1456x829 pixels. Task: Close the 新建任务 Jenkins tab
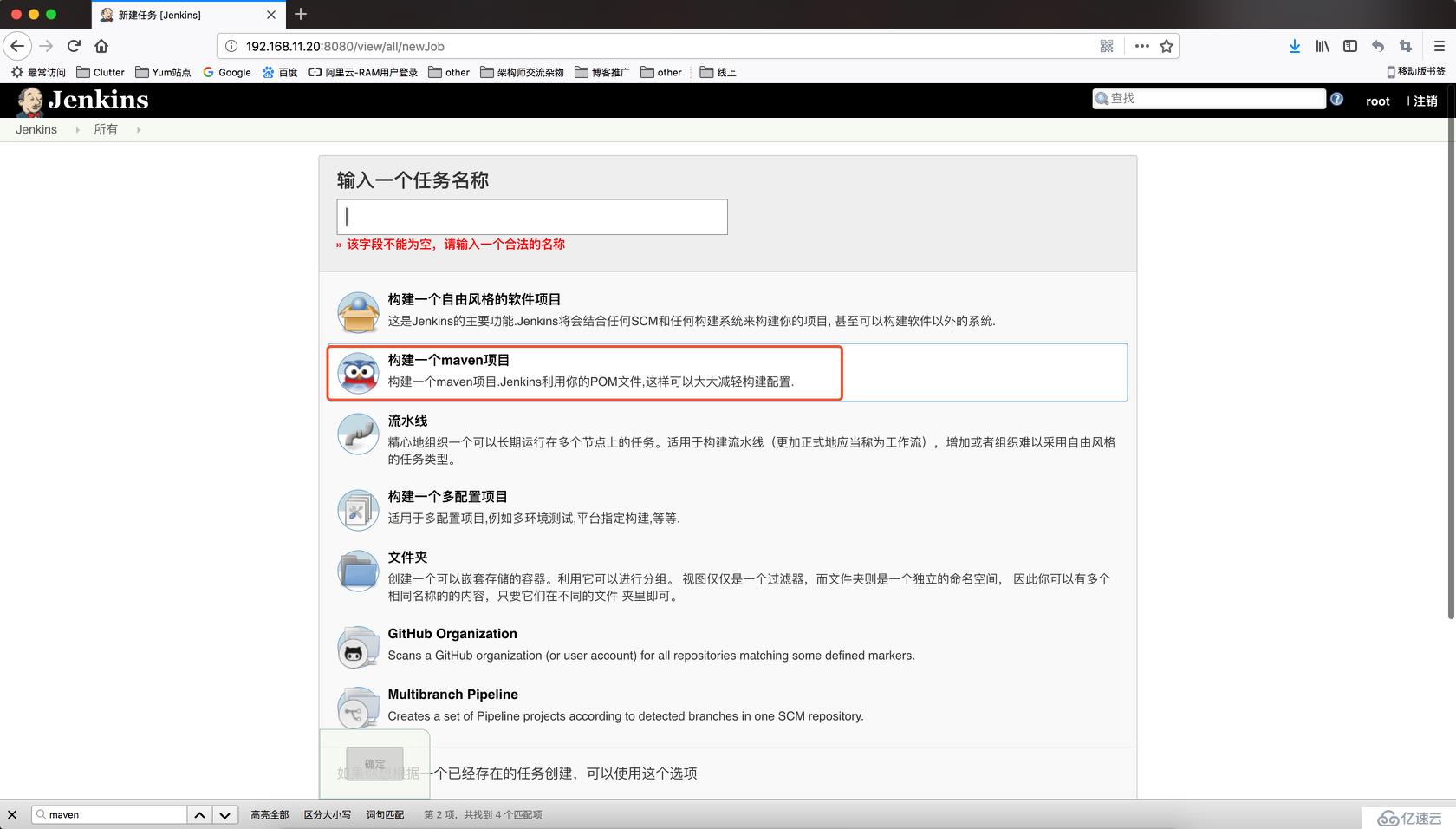coord(271,15)
